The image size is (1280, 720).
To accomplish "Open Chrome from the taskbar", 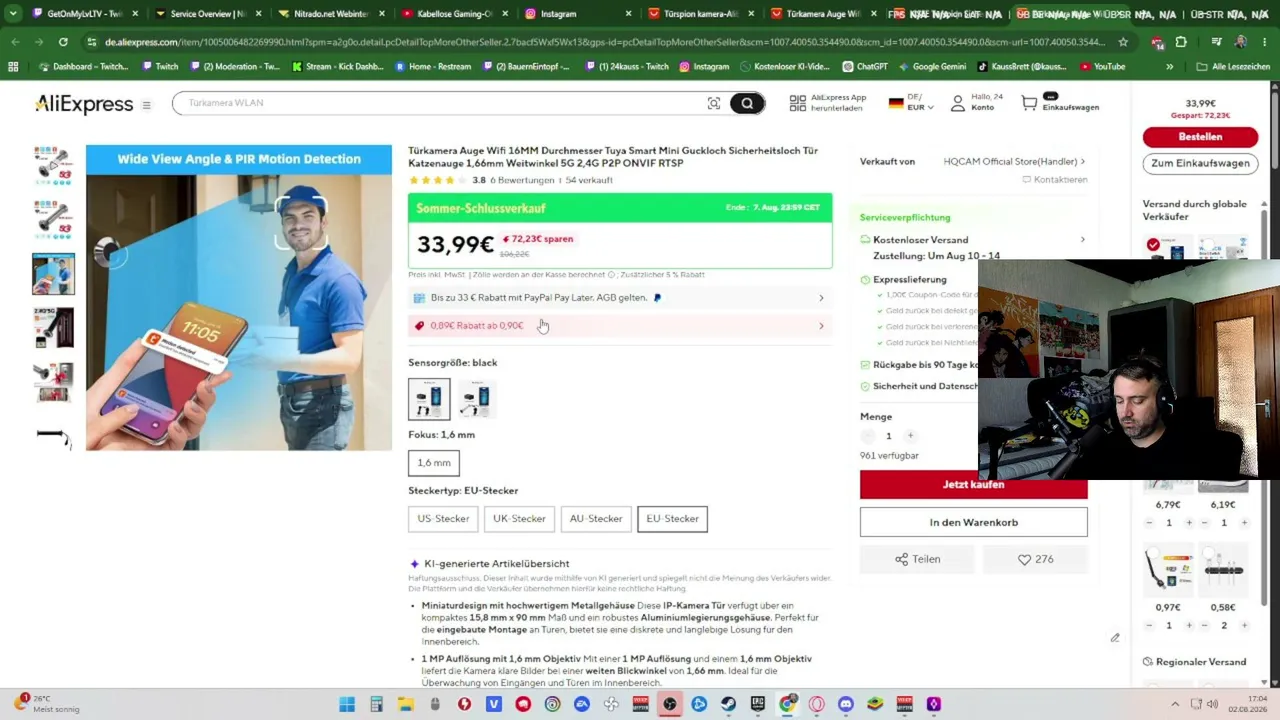I will coord(787,704).
